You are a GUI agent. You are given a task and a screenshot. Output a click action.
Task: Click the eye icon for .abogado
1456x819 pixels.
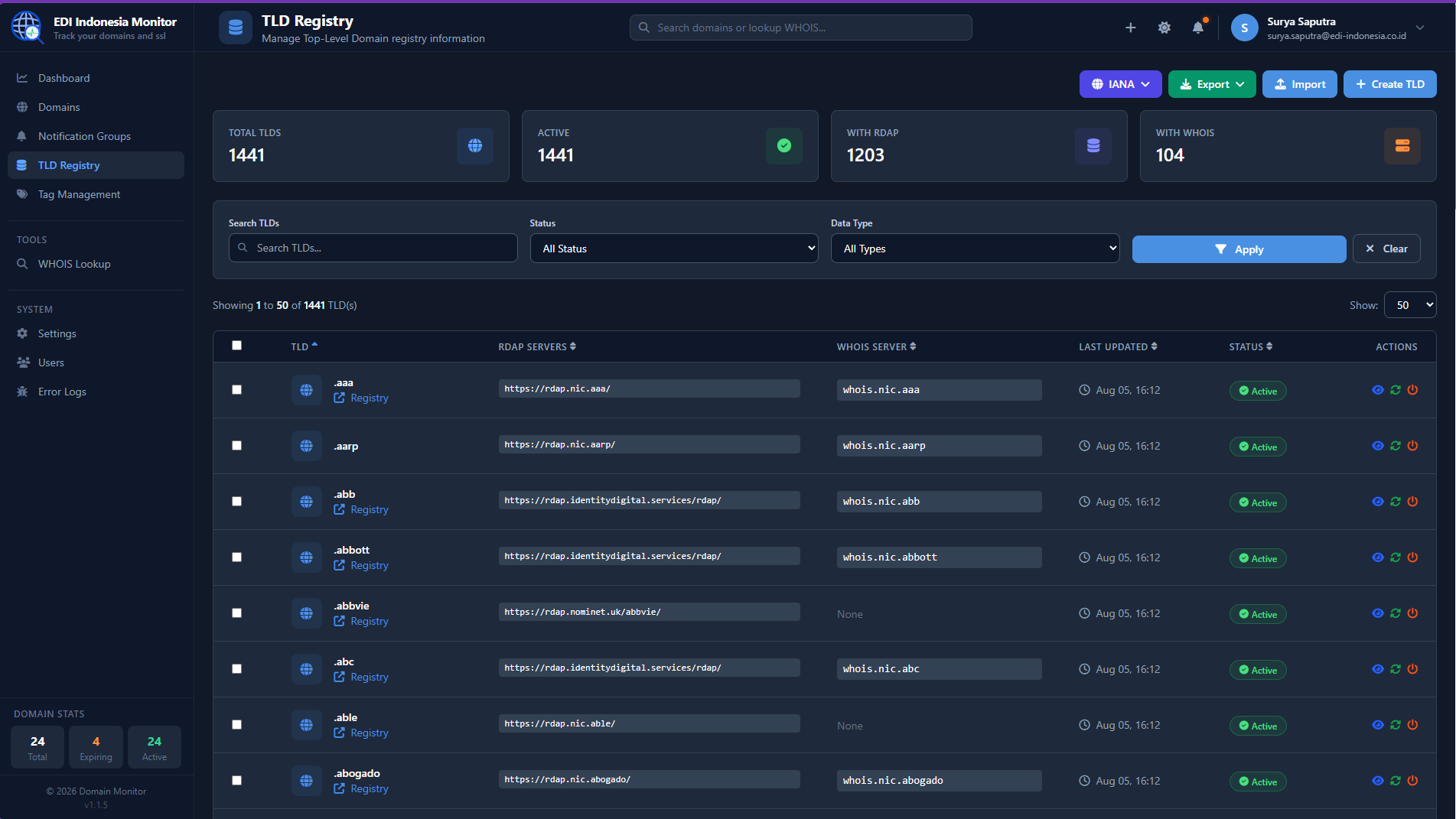1377,781
